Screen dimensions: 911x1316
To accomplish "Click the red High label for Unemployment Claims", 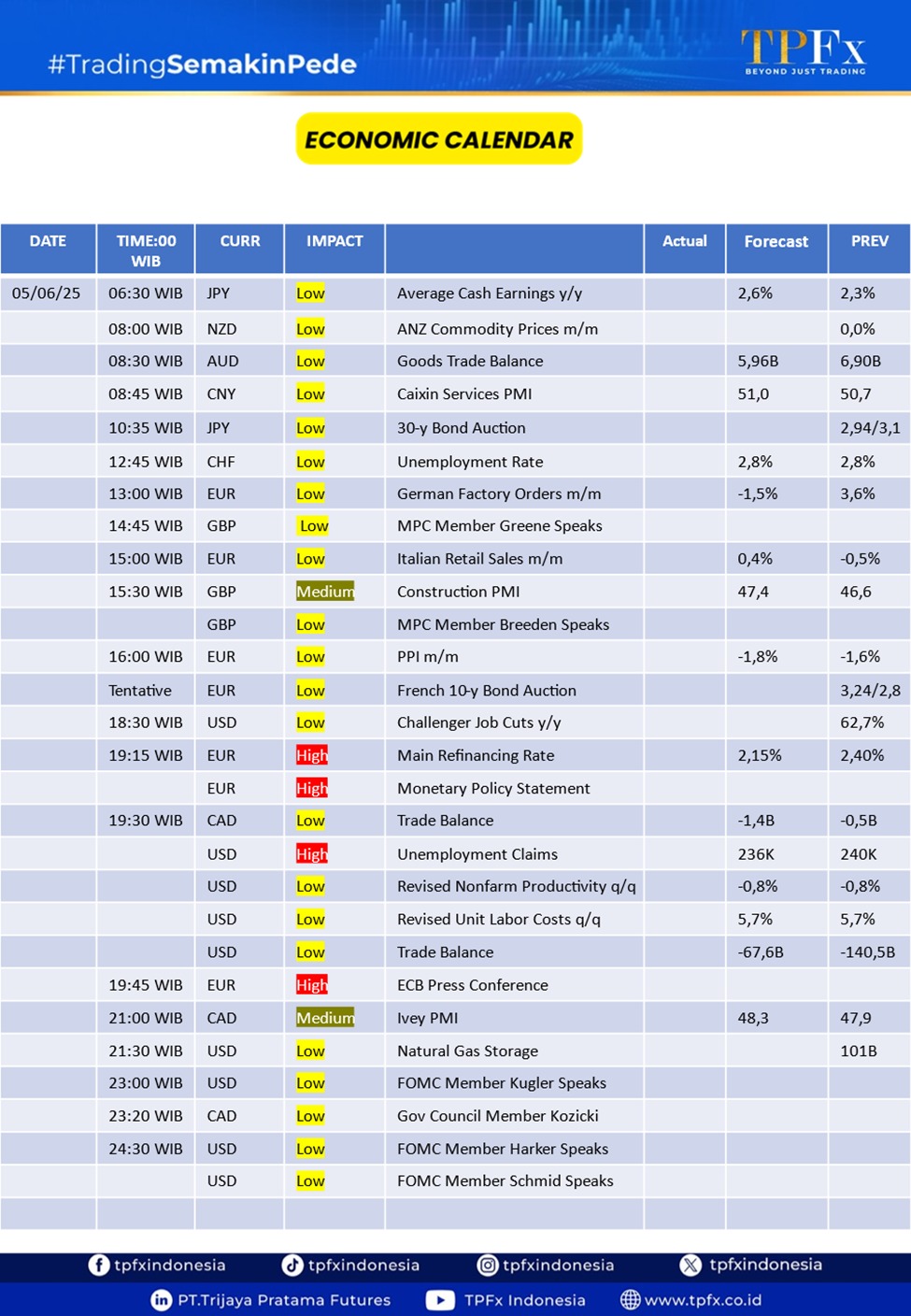I will point(312,854).
